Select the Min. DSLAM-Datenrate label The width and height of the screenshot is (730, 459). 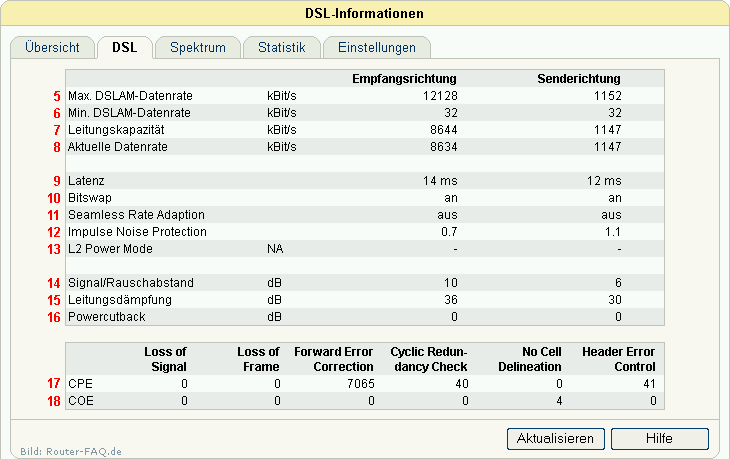tap(129, 113)
